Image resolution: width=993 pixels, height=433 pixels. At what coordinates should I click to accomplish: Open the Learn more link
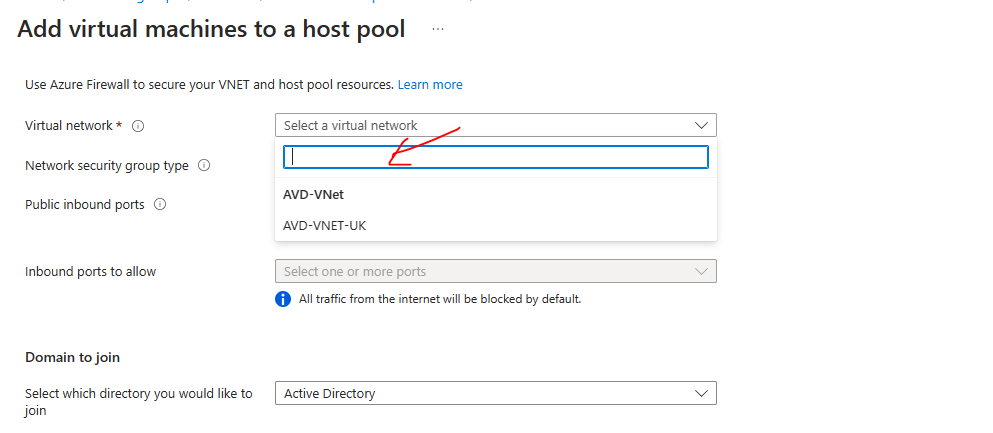coord(430,85)
